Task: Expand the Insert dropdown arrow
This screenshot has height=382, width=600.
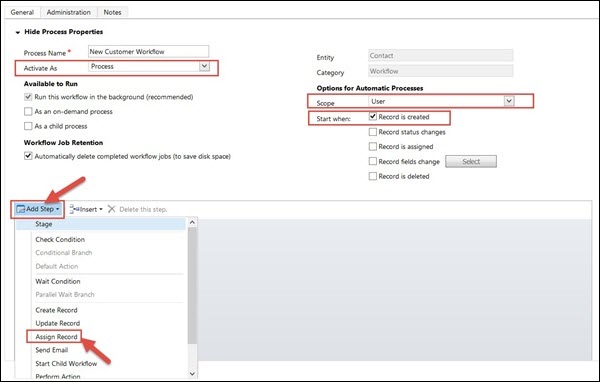Action: tap(101, 209)
